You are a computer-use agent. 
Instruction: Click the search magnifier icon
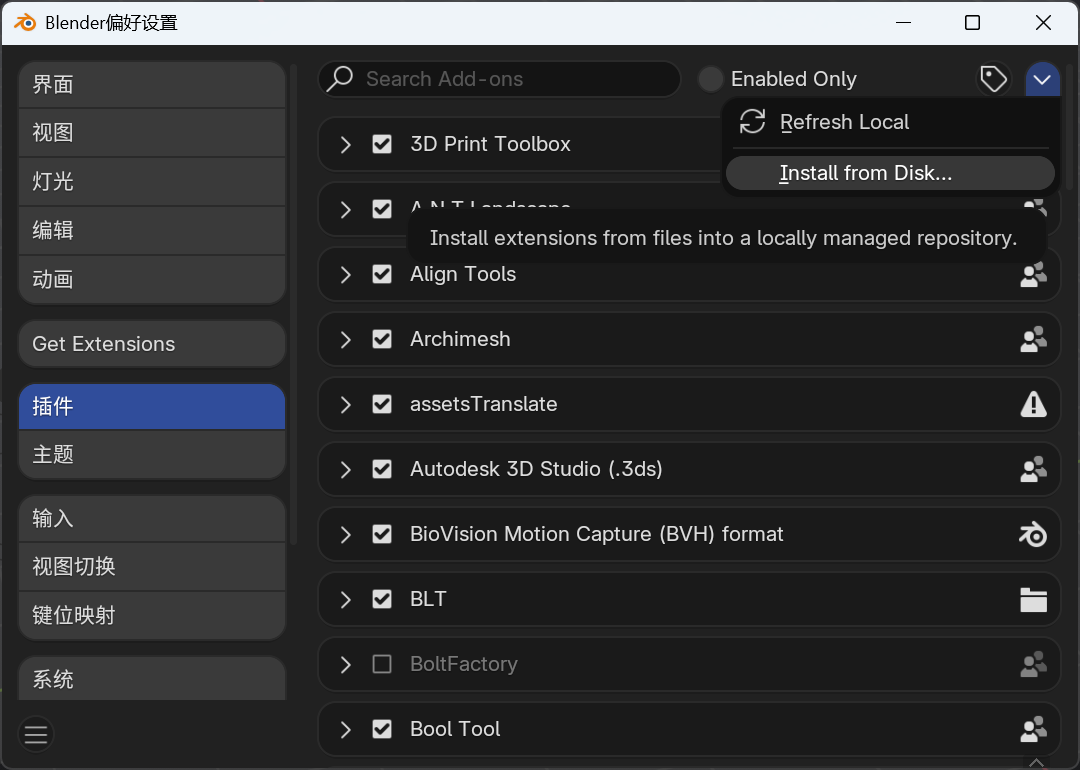coord(340,79)
